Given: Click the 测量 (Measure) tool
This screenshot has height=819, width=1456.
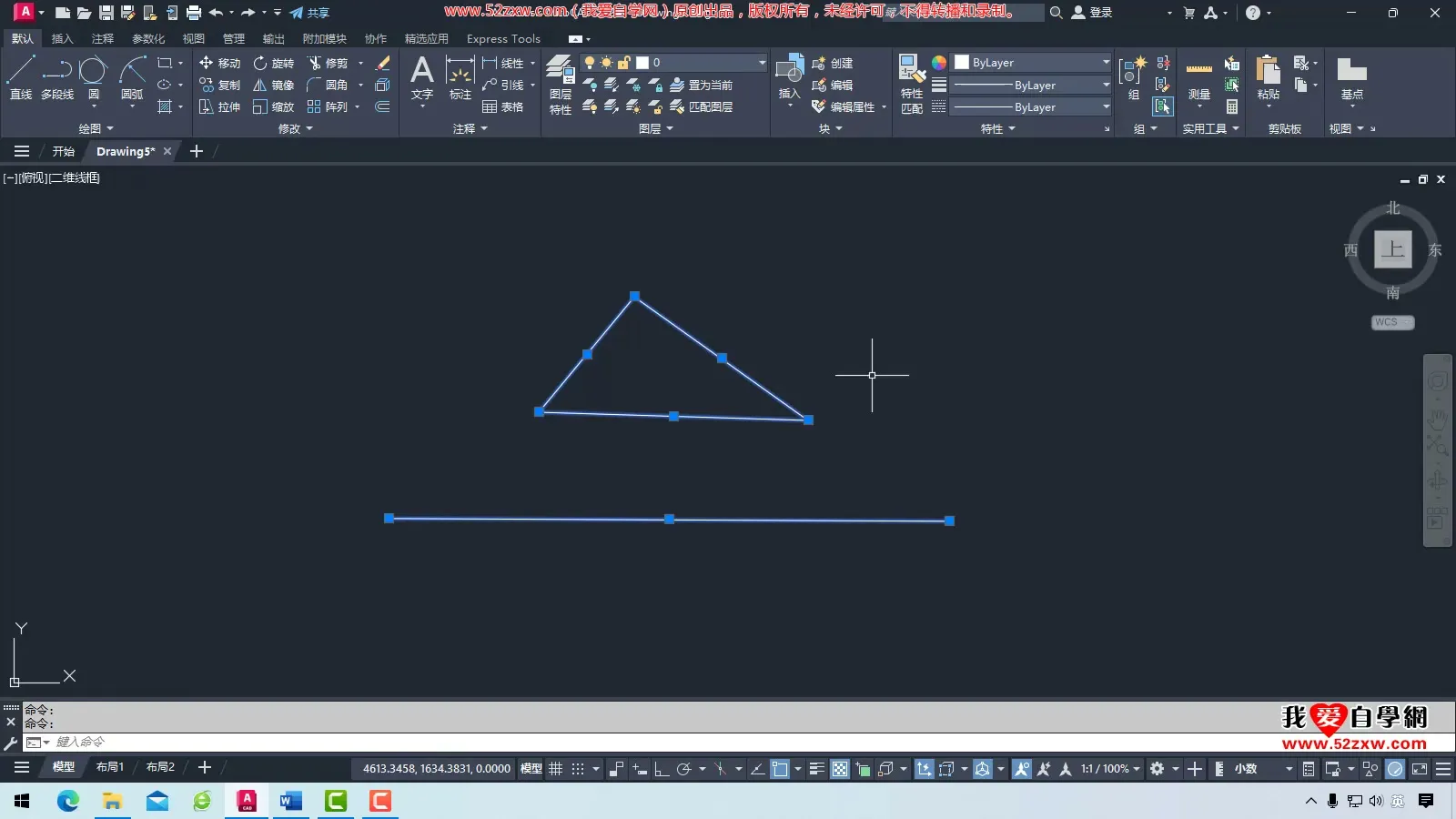Looking at the screenshot, I should tap(1198, 78).
